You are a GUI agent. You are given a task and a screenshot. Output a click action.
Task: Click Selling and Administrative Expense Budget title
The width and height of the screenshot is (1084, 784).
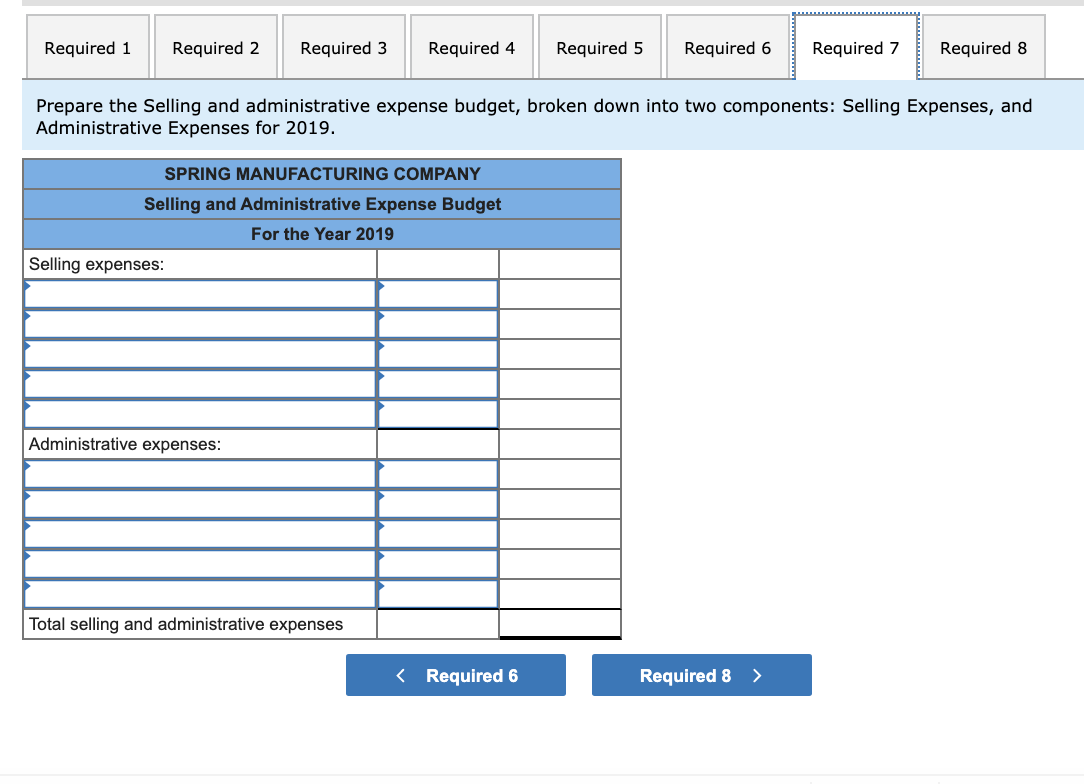pos(322,204)
